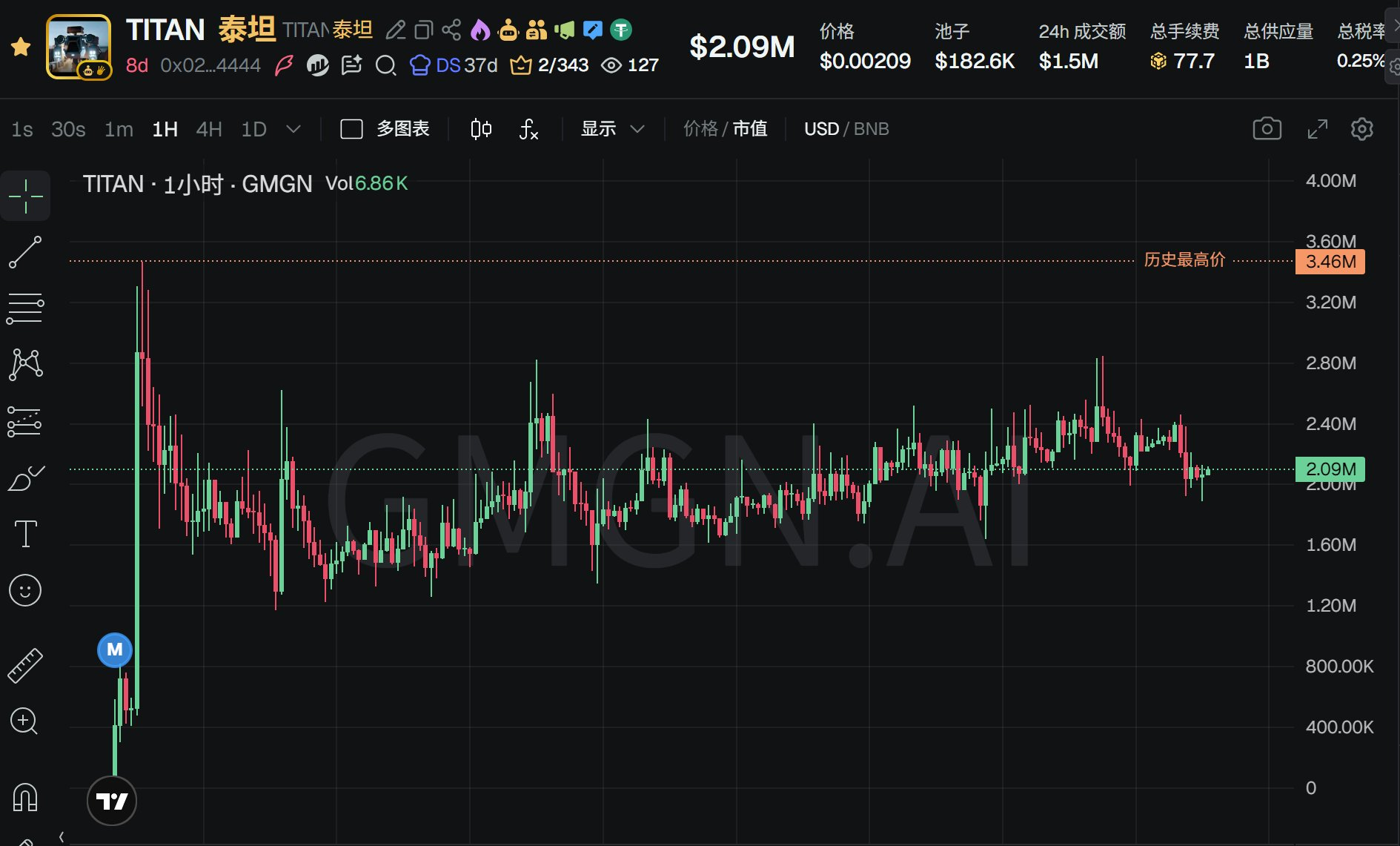
Task: Open the fx indicators button
Action: pyautogui.click(x=528, y=129)
